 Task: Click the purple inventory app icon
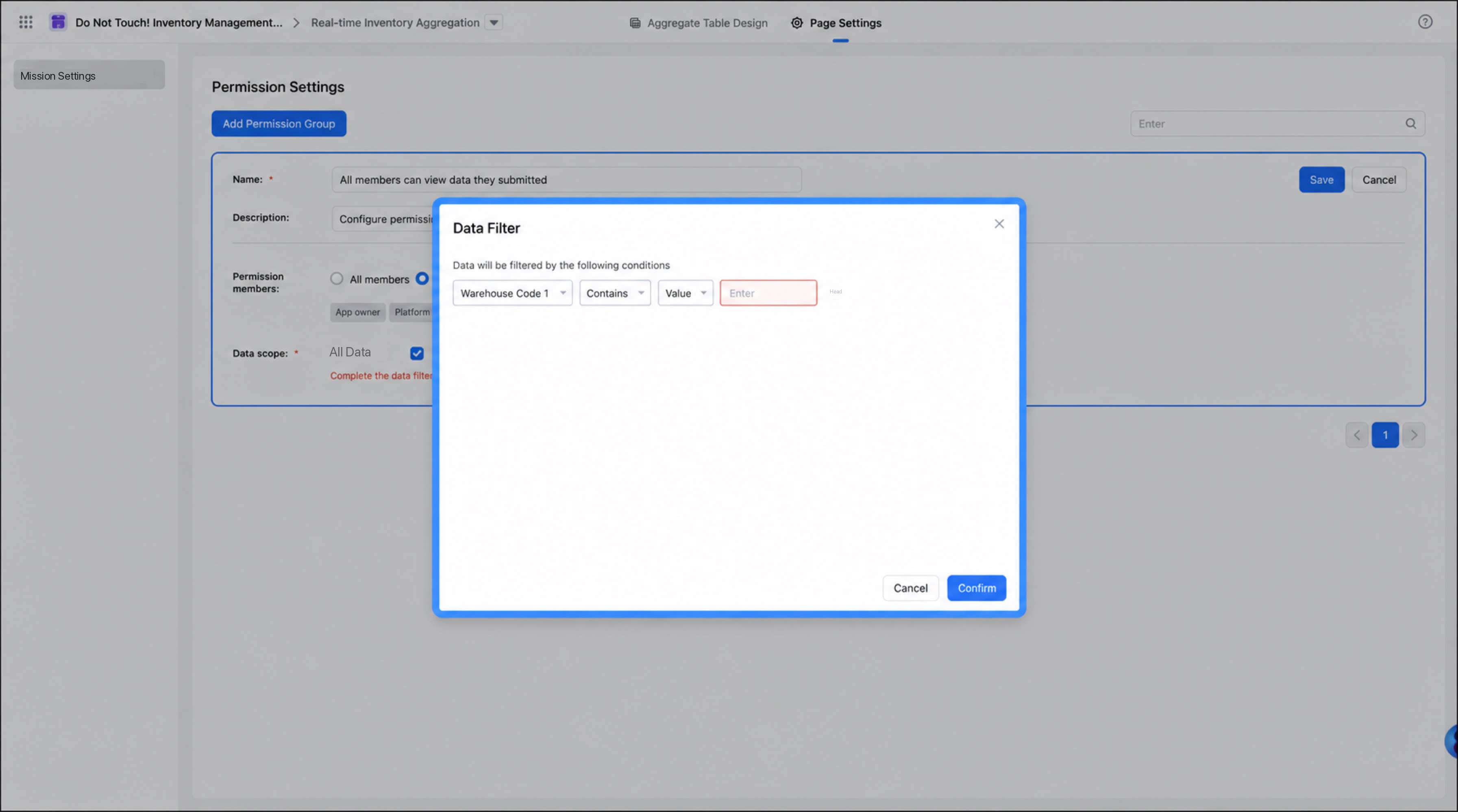click(x=58, y=22)
